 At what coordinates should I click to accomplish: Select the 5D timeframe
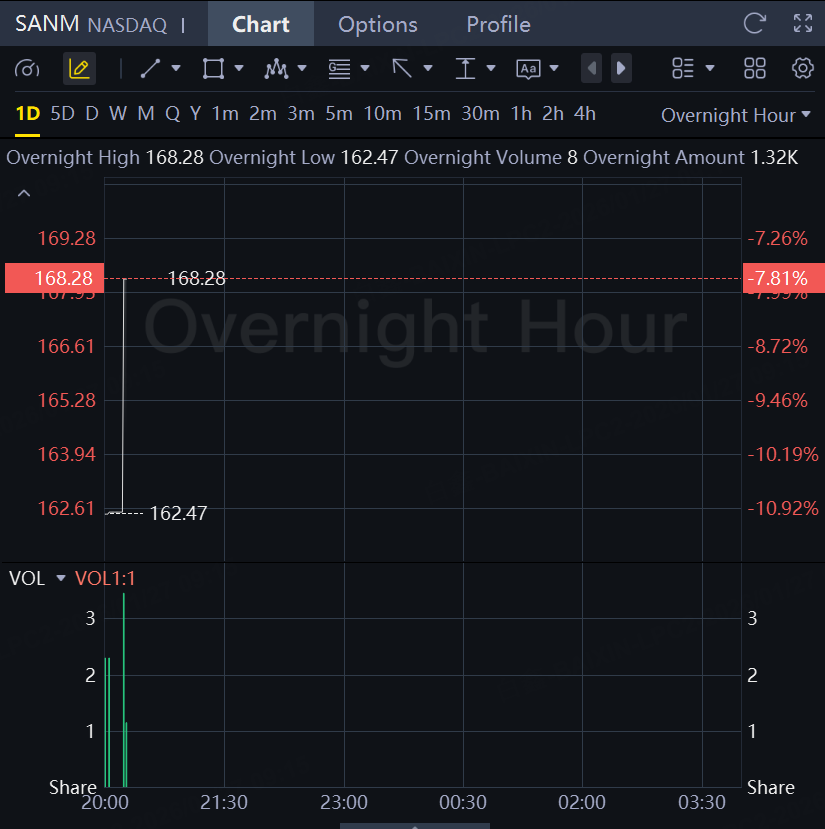62,114
